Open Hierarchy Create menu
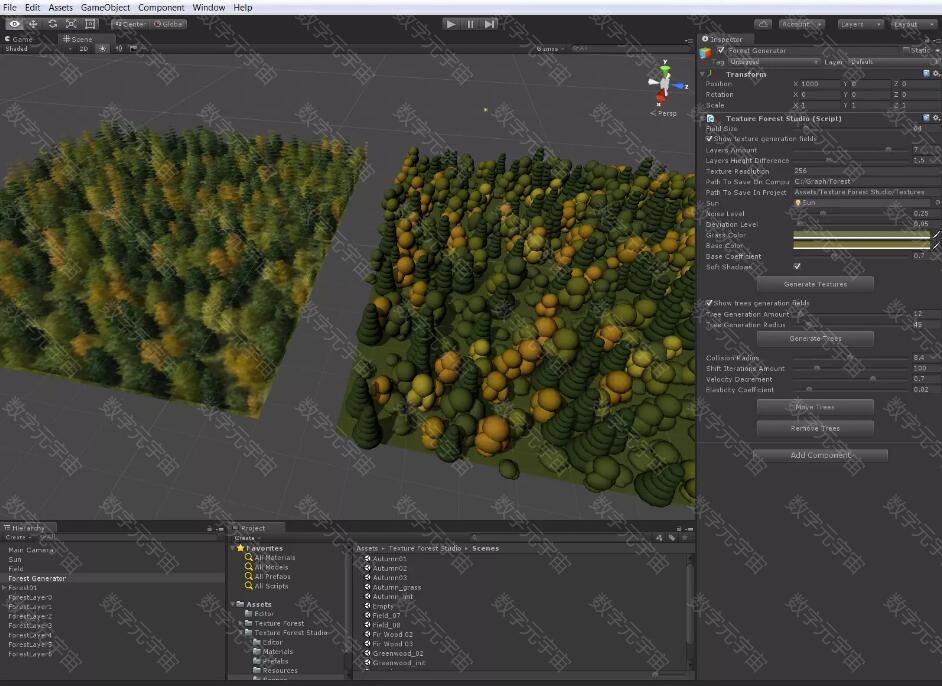 [x=18, y=538]
